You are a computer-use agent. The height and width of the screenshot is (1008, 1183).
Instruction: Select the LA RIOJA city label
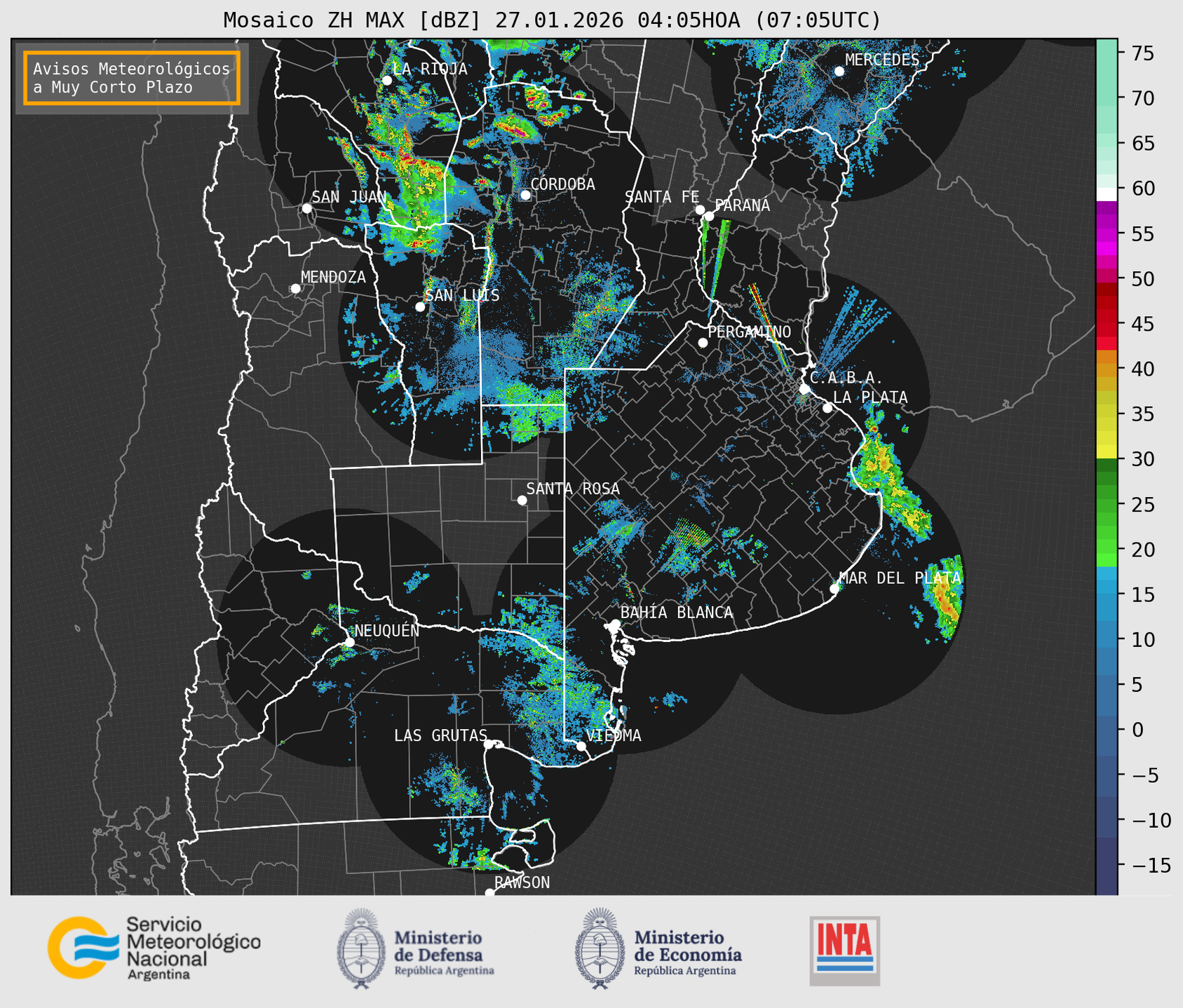(430, 69)
